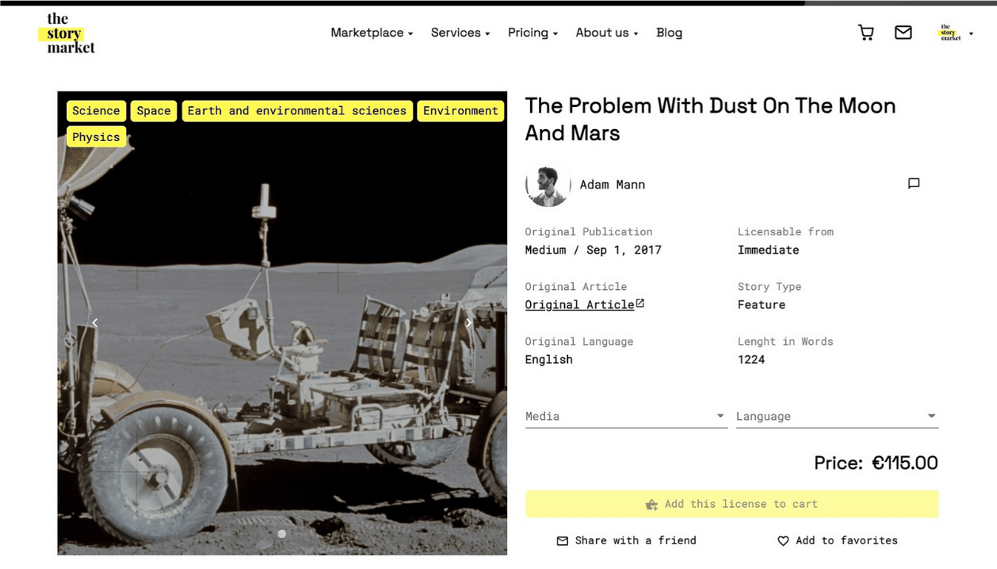Go to the Blog page

[x=669, y=33]
